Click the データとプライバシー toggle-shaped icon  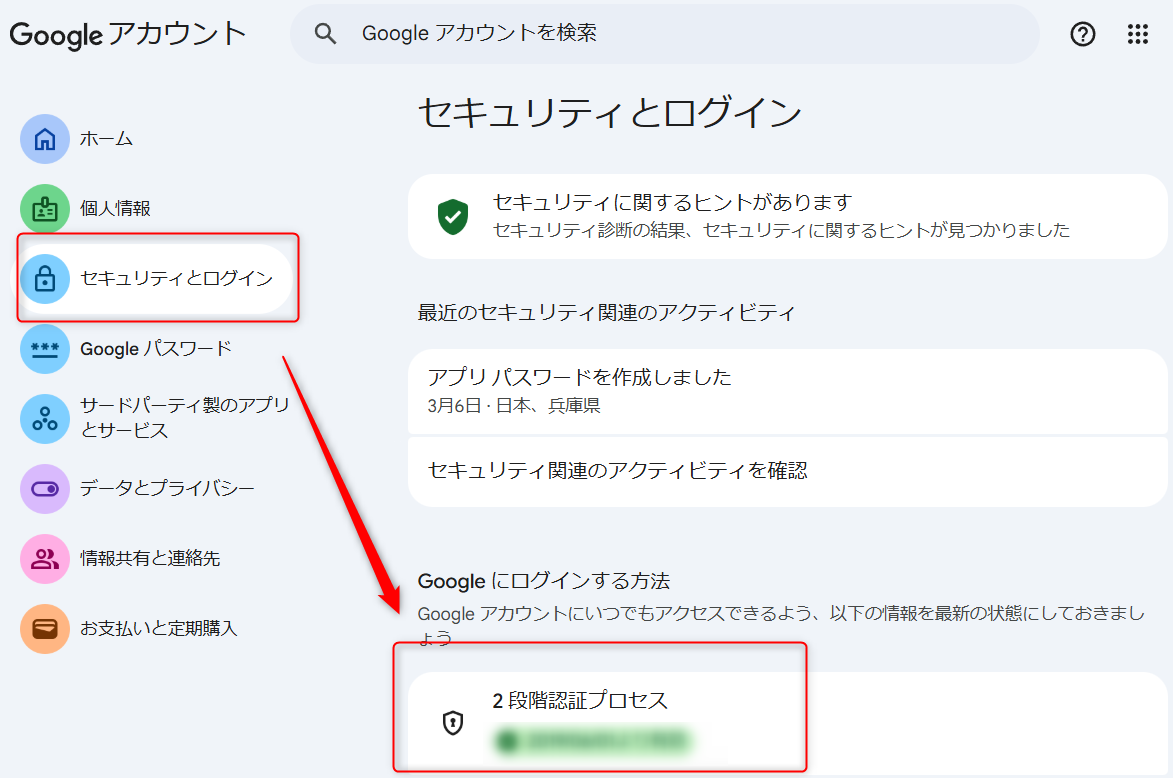[45, 489]
